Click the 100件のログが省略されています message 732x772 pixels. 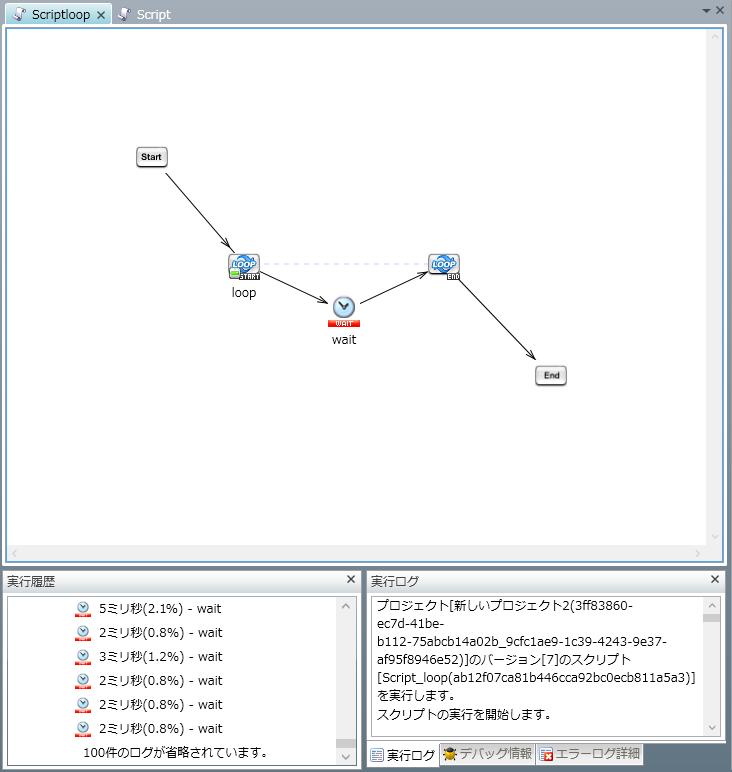pyautogui.click(x=175, y=752)
